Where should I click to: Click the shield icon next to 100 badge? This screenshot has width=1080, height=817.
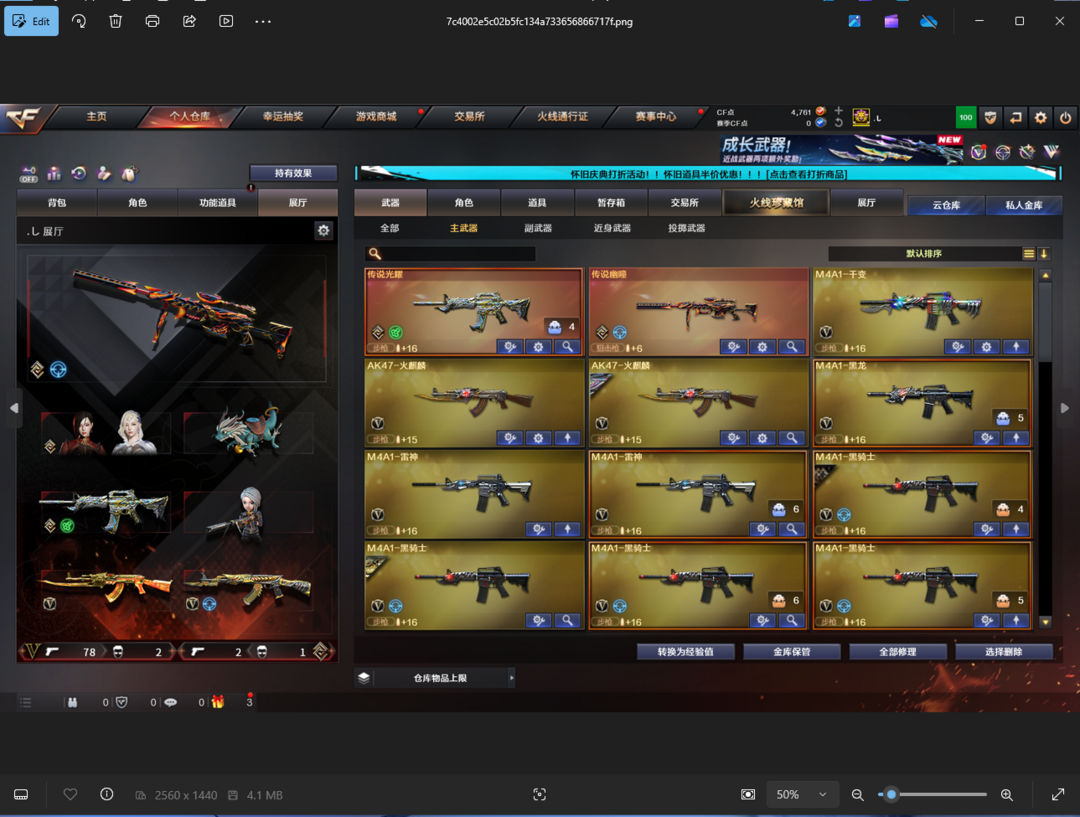pyautogui.click(x=990, y=118)
